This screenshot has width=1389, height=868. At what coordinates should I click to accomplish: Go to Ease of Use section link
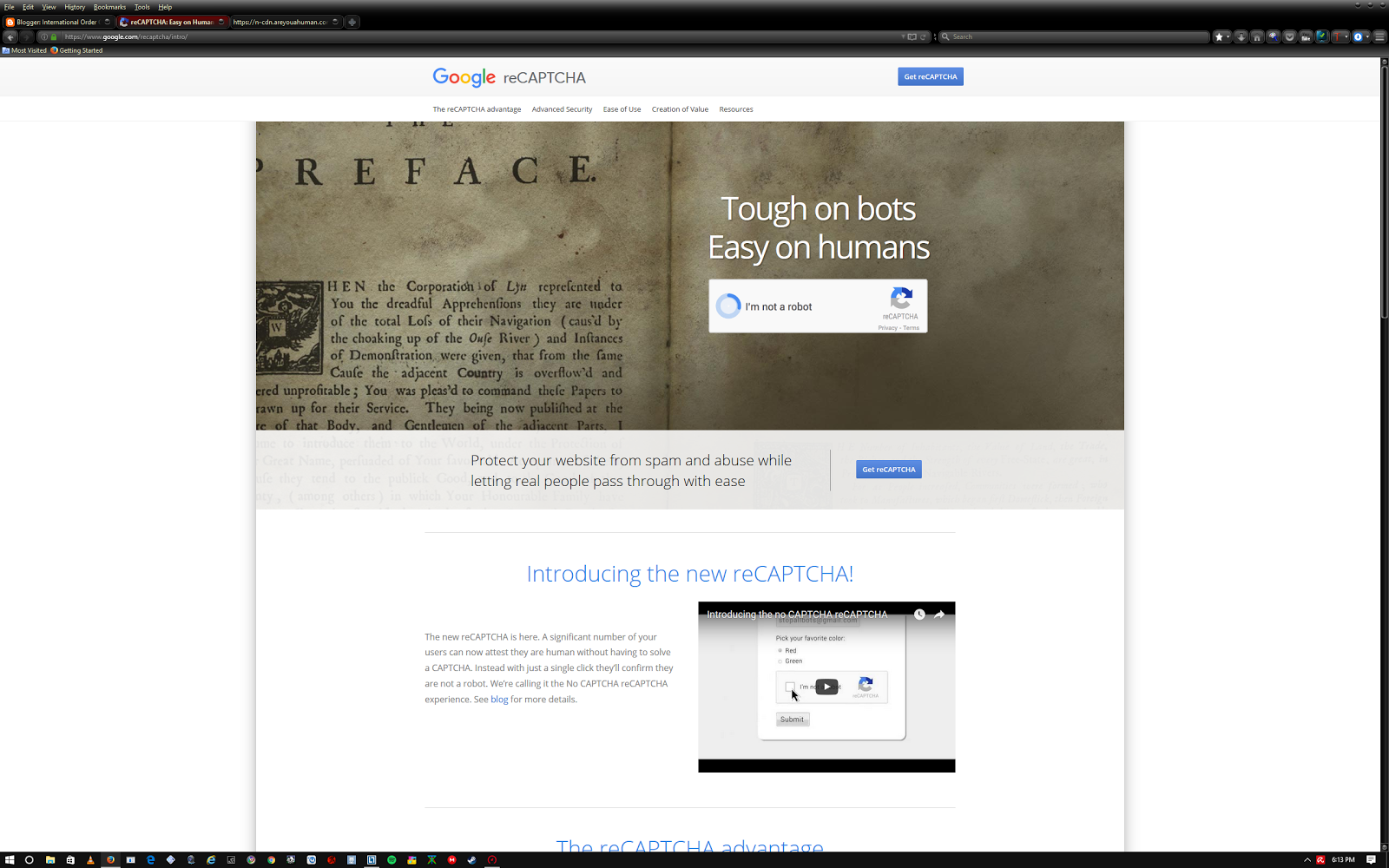pos(622,109)
